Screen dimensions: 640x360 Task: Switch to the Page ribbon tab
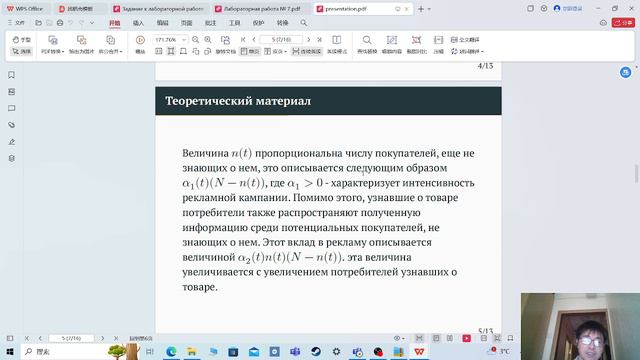coord(187,23)
